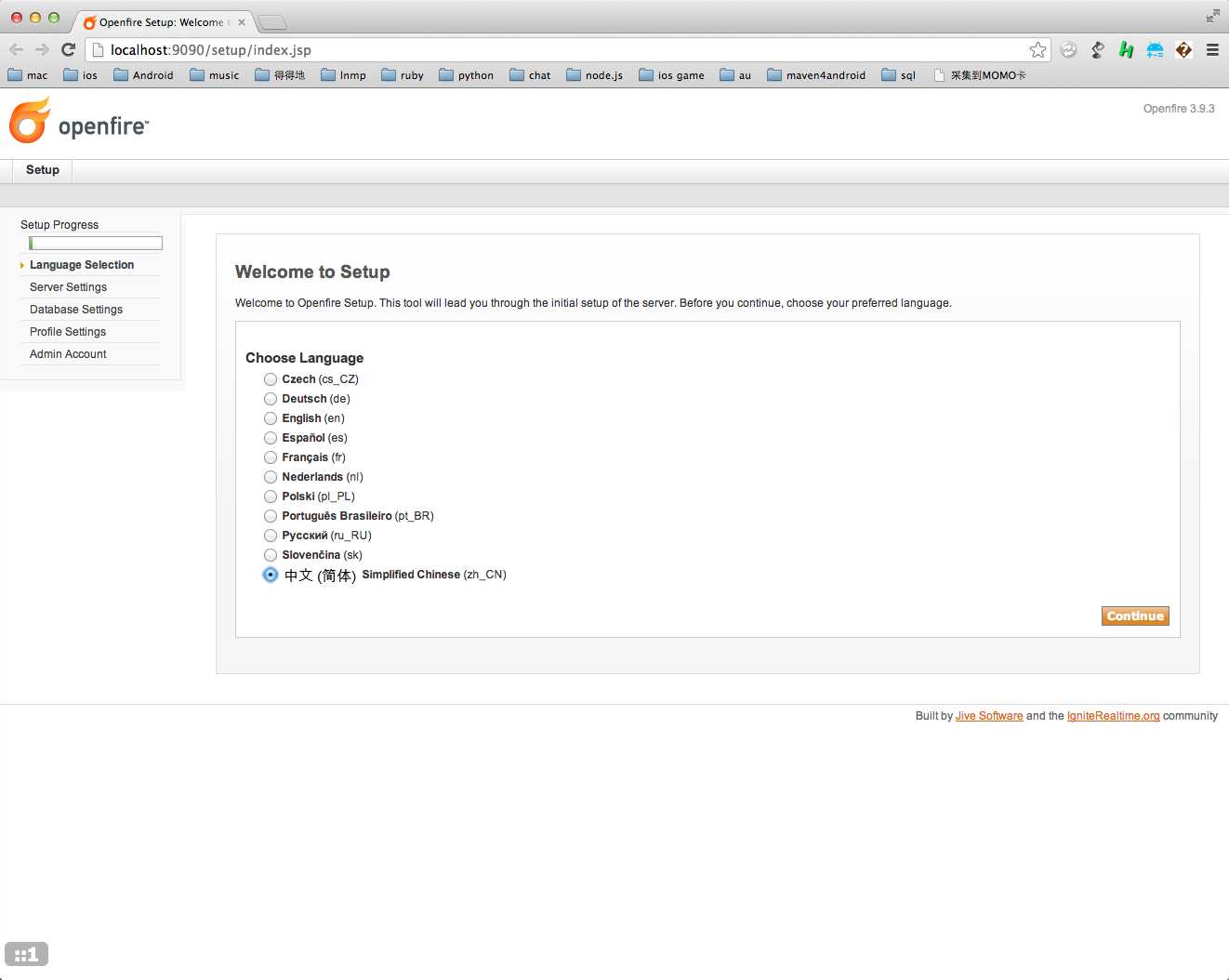Open the music bookmarks folder
This screenshot has height=980, width=1229.
(x=215, y=75)
